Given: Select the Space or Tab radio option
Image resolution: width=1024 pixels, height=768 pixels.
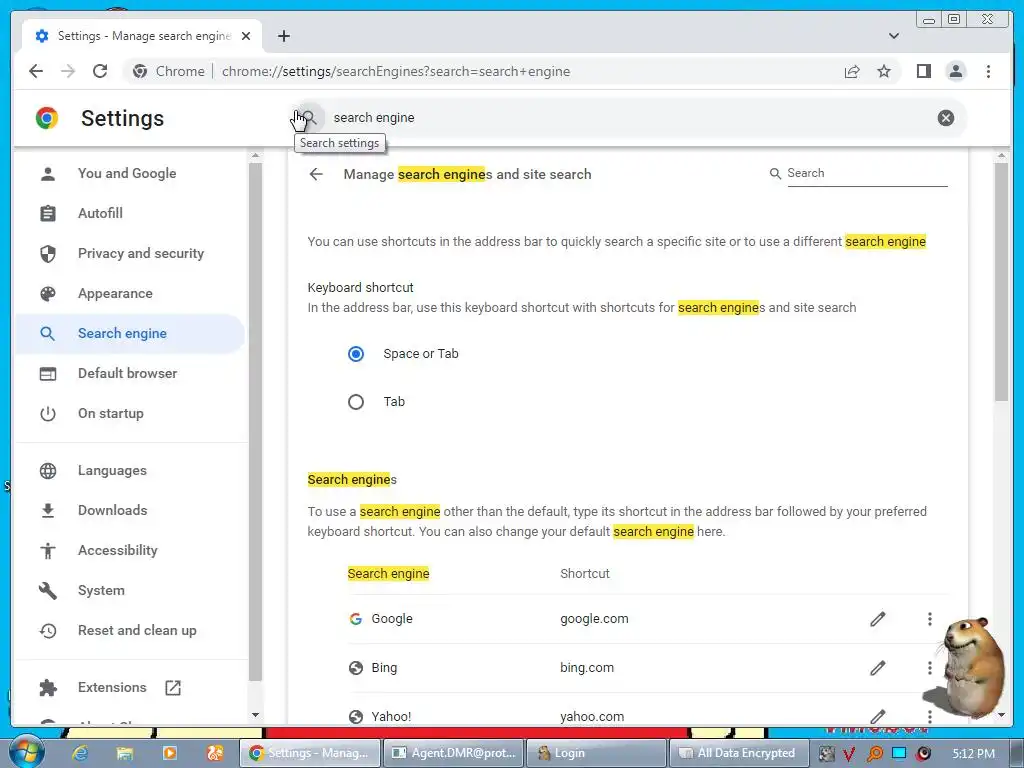Looking at the screenshot, I should (356, 354).
